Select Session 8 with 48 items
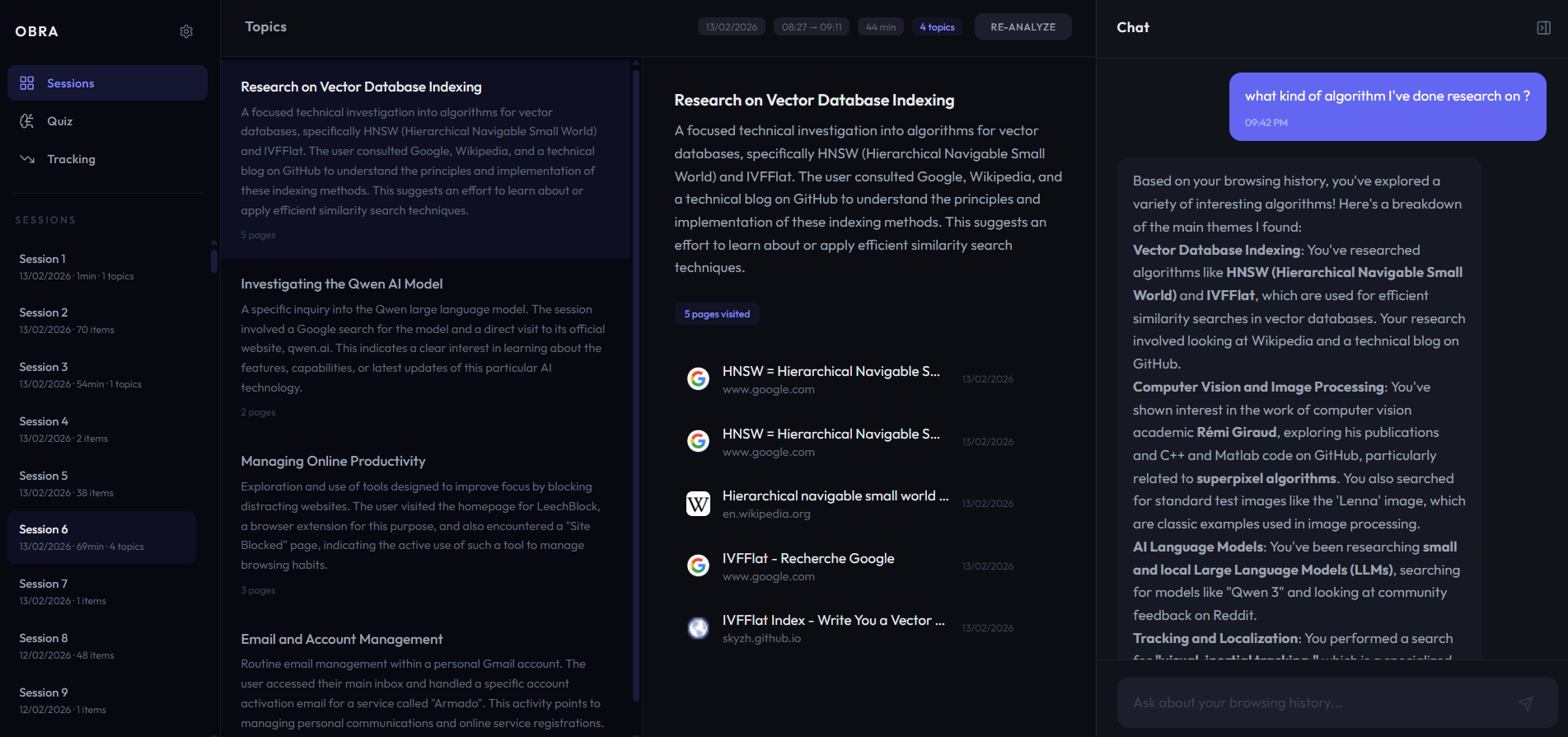 (x=102, y=645)
